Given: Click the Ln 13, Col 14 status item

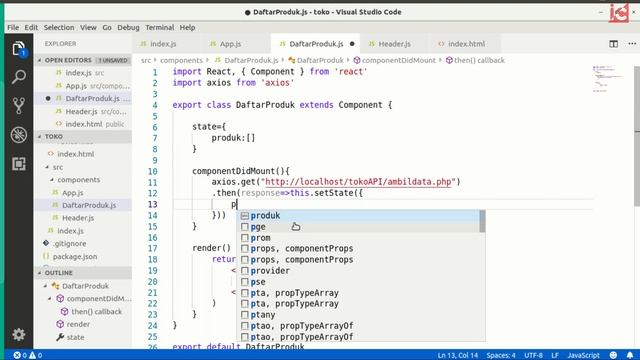Looking at the screenshot, I should pyautogui.click(x=458, y=355).
